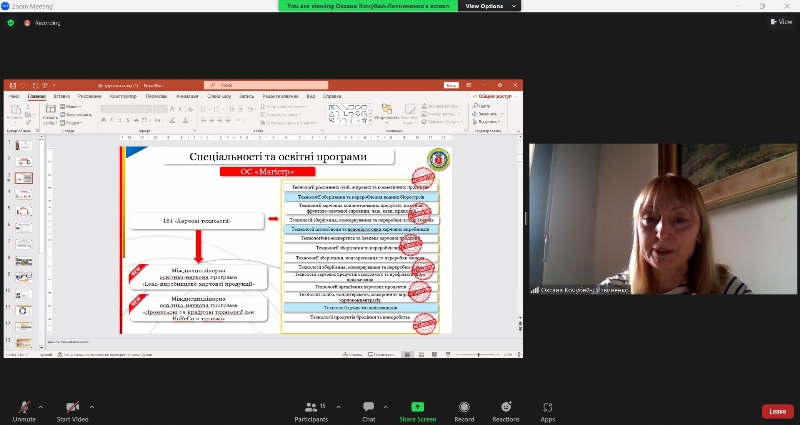Click Заменить replace button
The image size is (800, 425).
[x=488, y=114]
